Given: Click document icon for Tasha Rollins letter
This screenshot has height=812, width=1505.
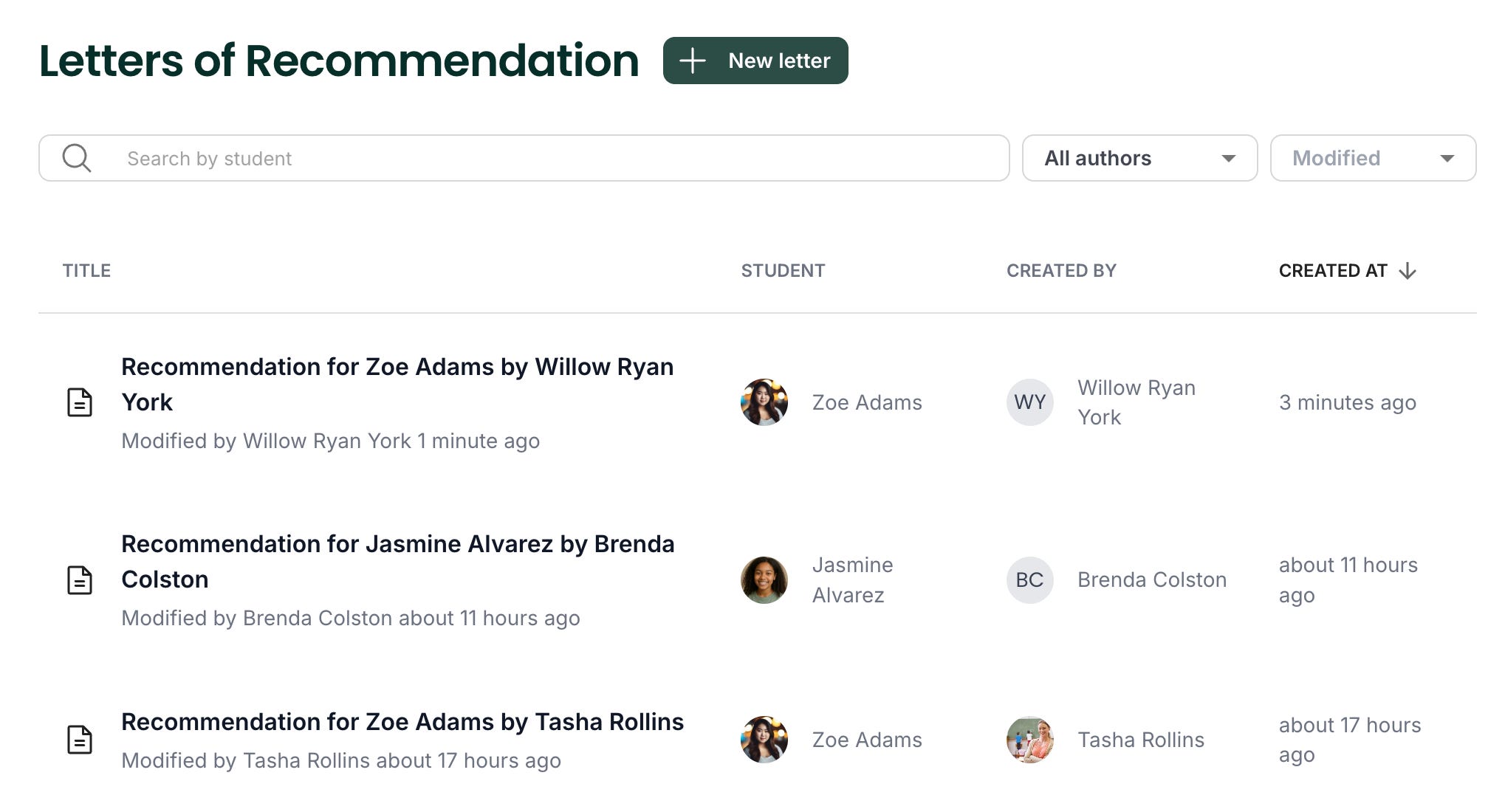Looking at the screenshot, I should [80, 740].
